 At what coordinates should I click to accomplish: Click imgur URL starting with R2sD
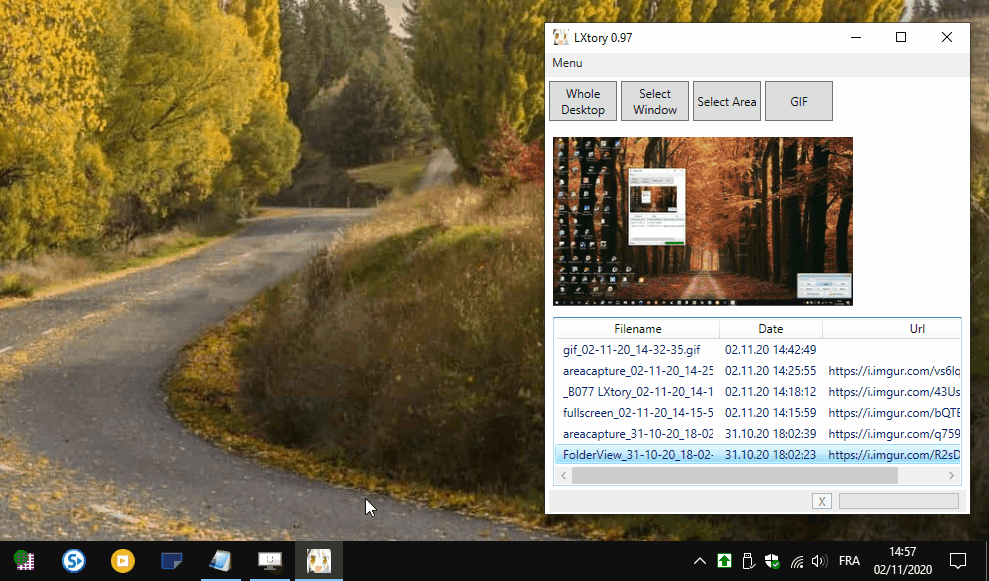click(x=894, y=455)
